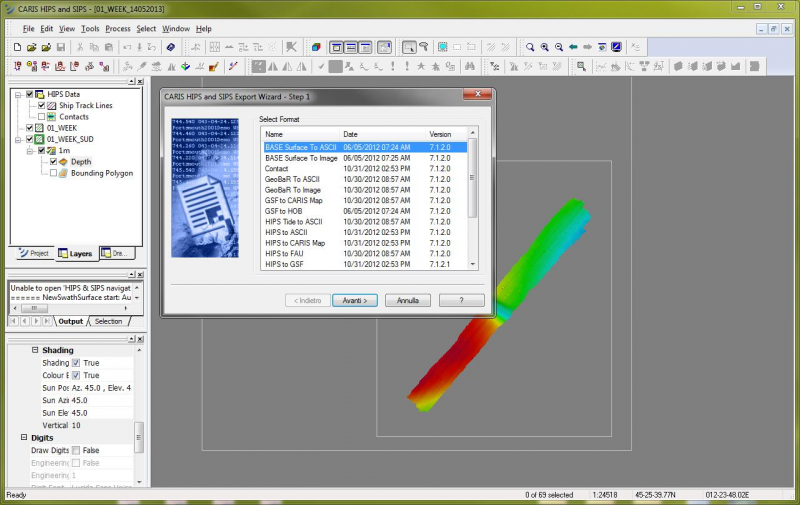This screenshot has height=505, width=800.
Task: Collapse the HIPS Data tree node
Action: pyautogui.click(x=18, y=94)
